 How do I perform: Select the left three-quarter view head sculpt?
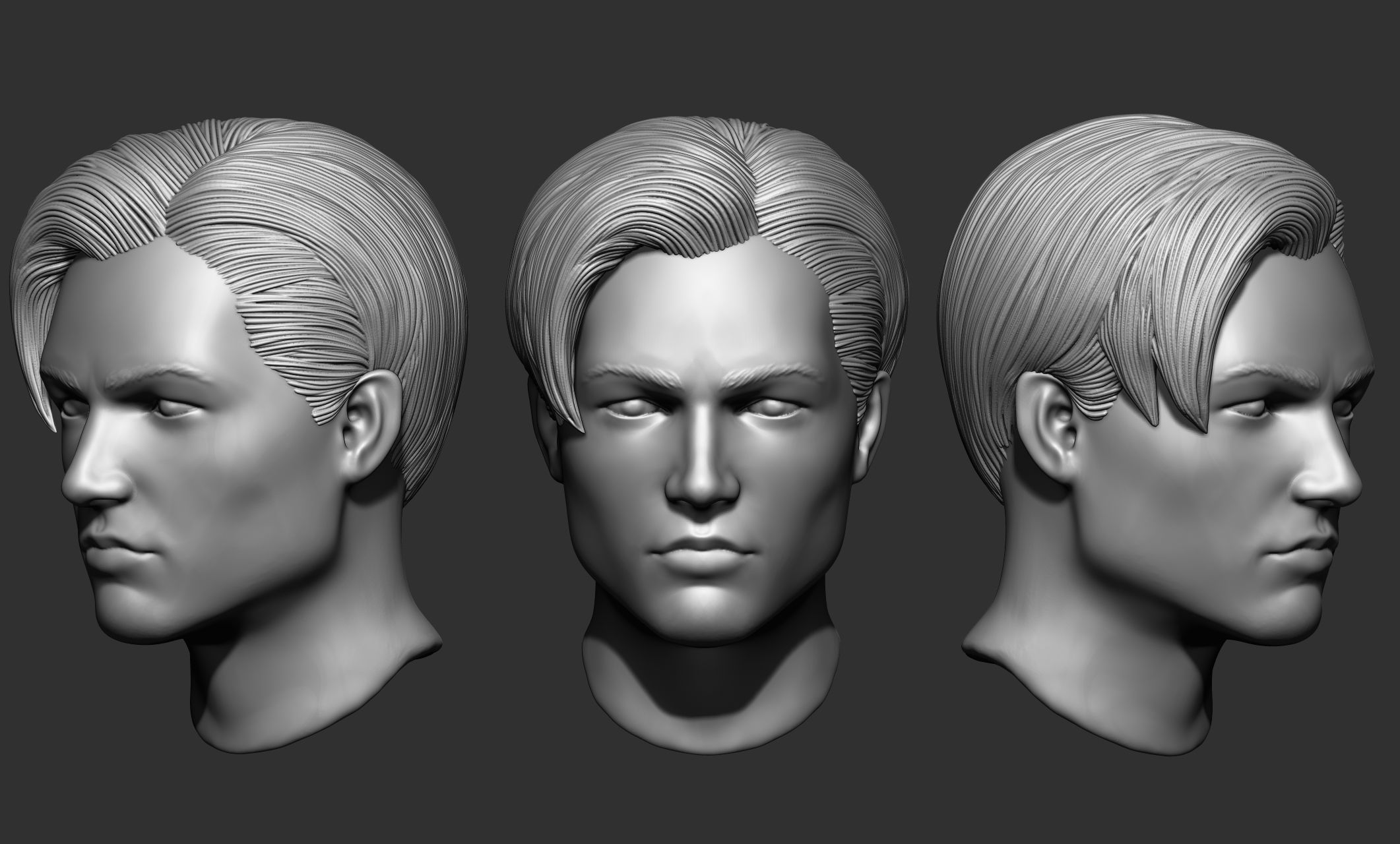(x=239, y=435)
